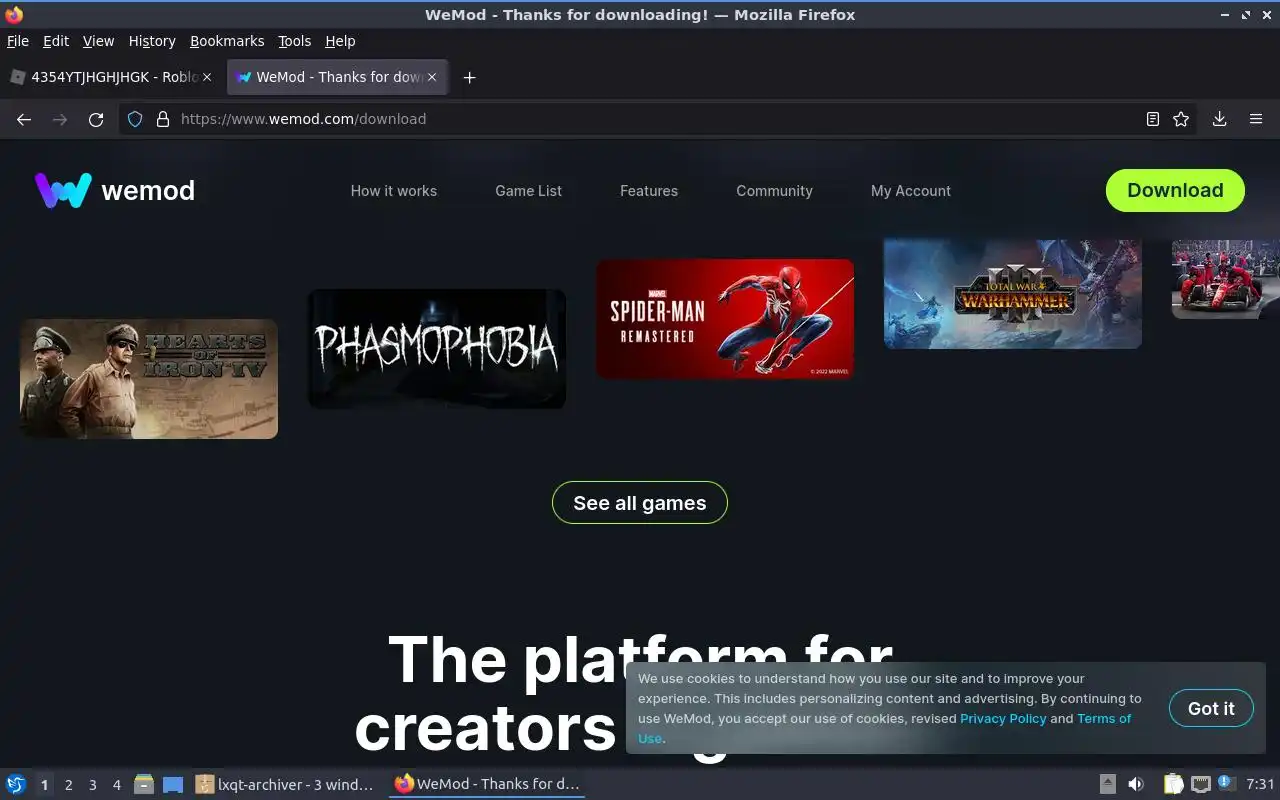
Task: Accept cookies with Got it button
Action: pyautogui.click(x=1211, y=708)
